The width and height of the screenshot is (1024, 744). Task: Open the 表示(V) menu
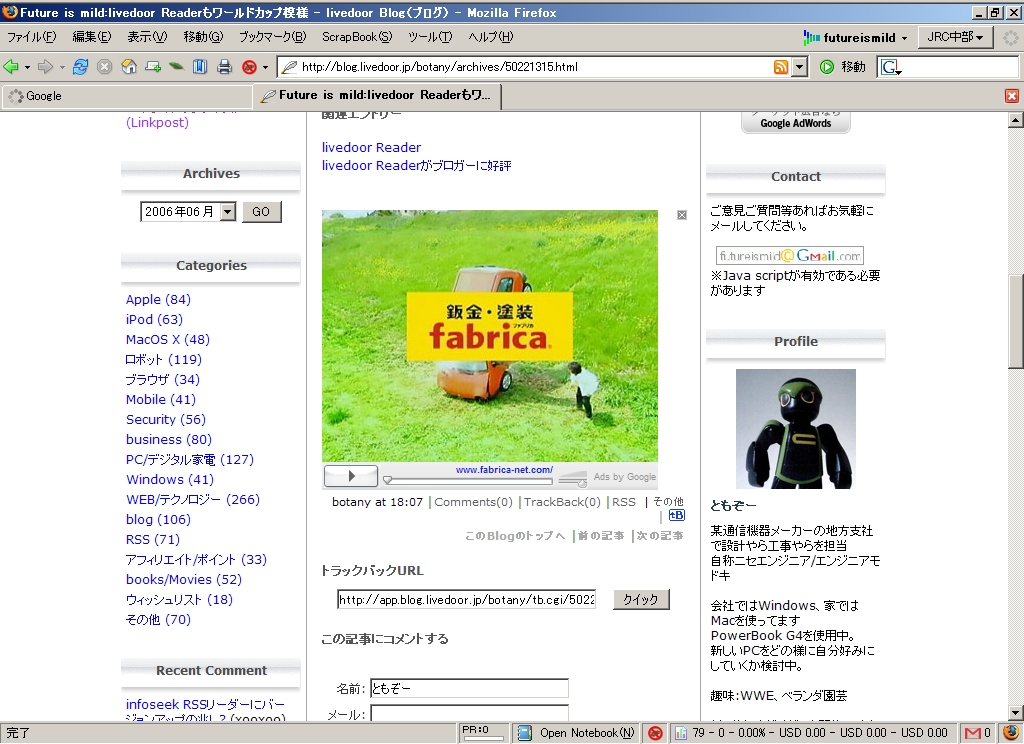coord(147,37)
